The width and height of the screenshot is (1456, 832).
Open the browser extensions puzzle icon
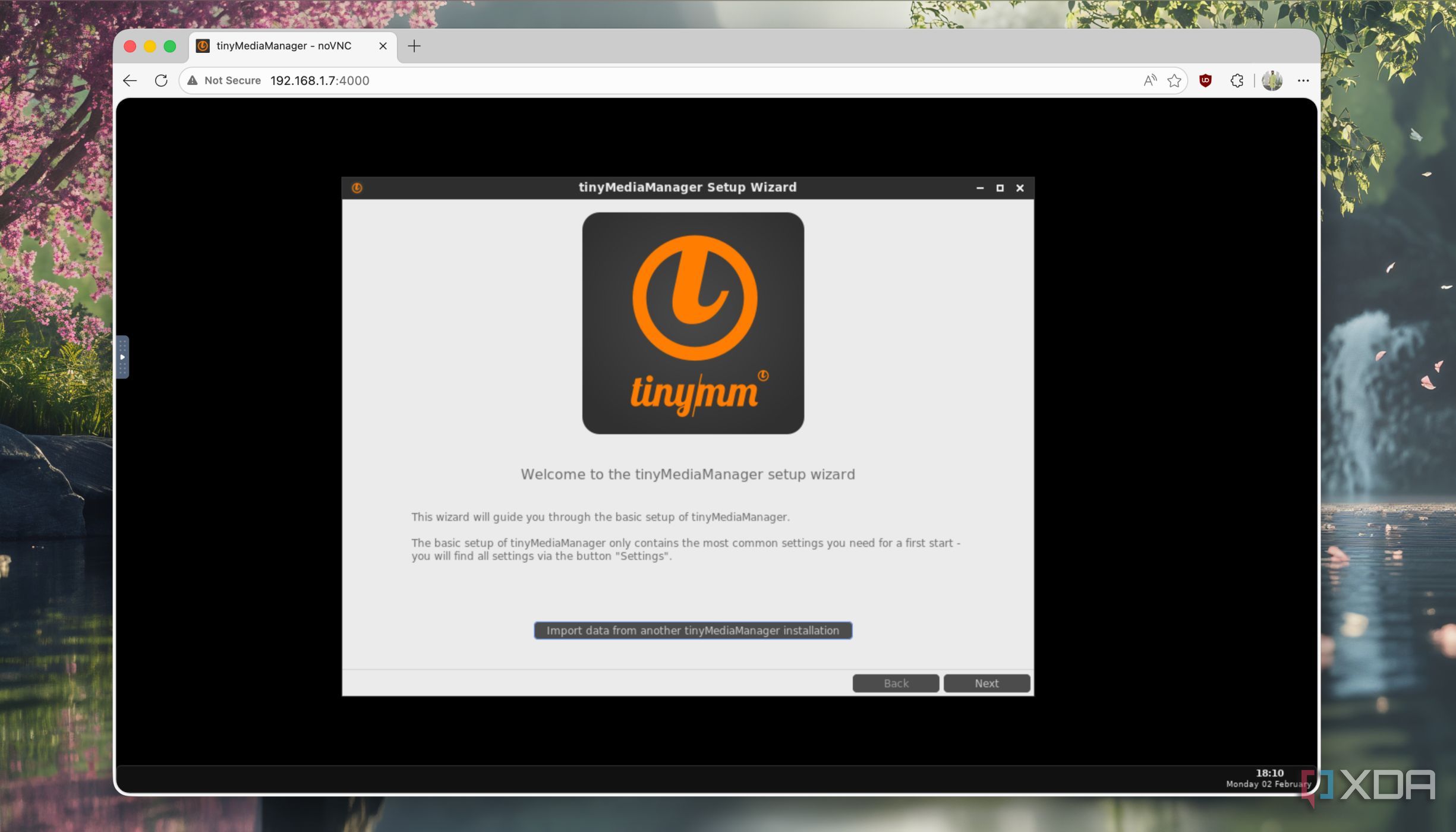click(x=1237, y=81)
